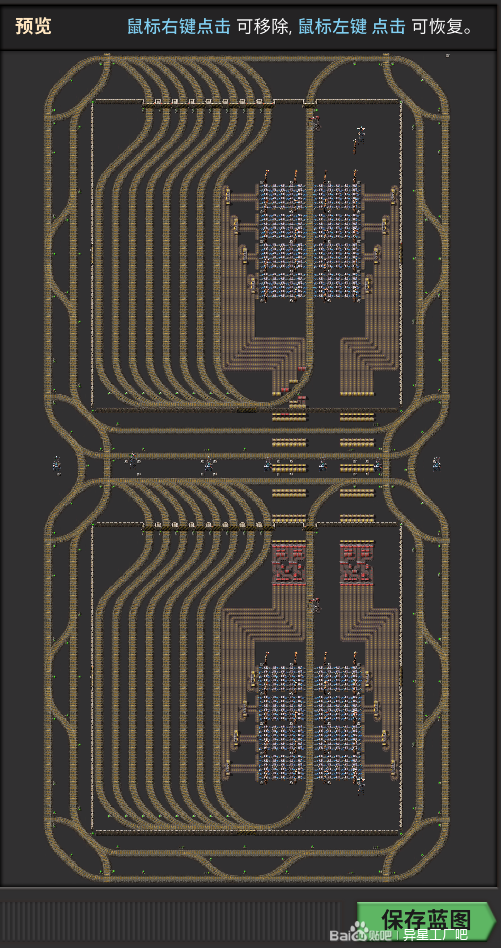Click the green 保存蓝图 button

(425, 920)
